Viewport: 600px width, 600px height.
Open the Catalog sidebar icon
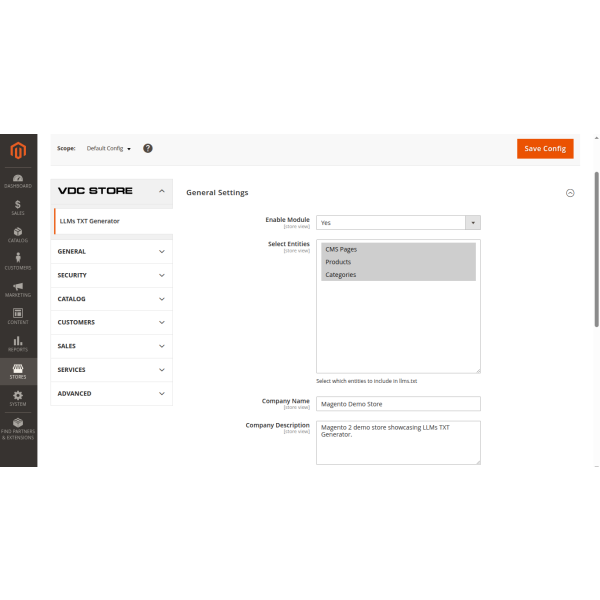tap(18, 235)
